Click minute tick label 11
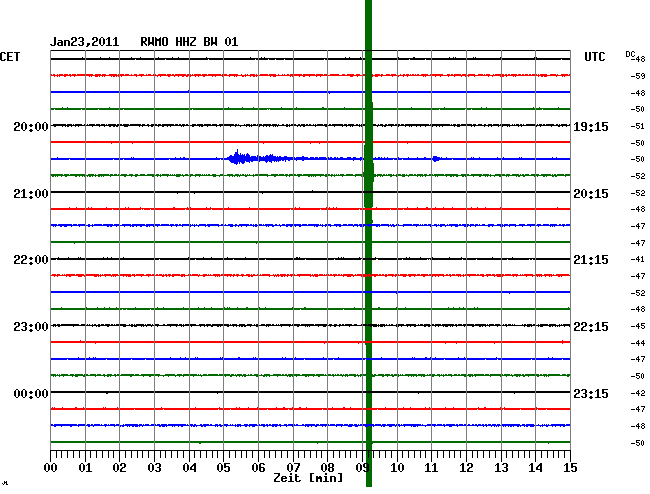This screenshot has width=650, height=494. pyautogui.click(x=432, y=468)
